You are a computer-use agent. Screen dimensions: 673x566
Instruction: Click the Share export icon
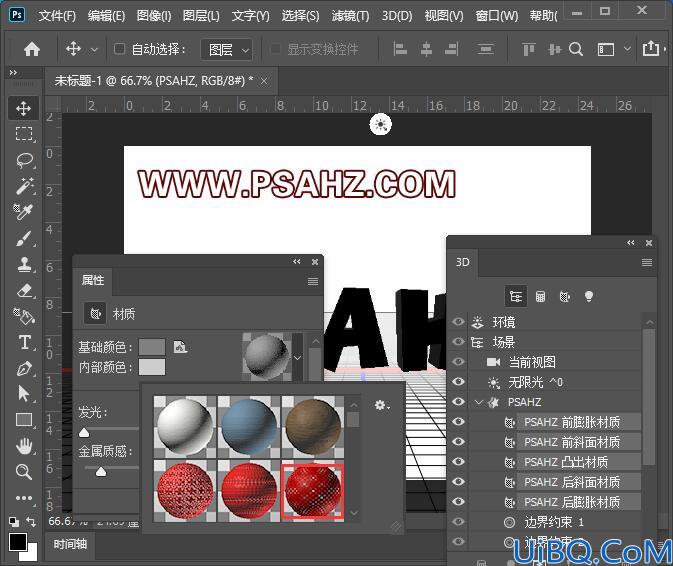coord(651,48)
